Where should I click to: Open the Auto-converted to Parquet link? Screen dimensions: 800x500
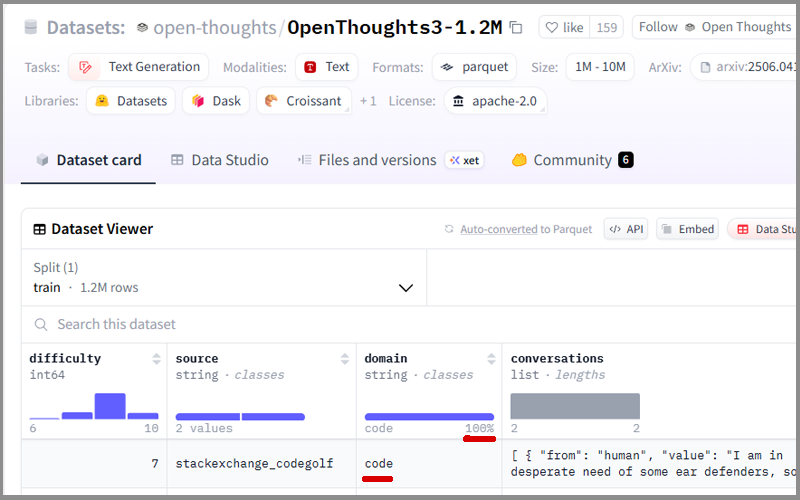tap(498, 230)
